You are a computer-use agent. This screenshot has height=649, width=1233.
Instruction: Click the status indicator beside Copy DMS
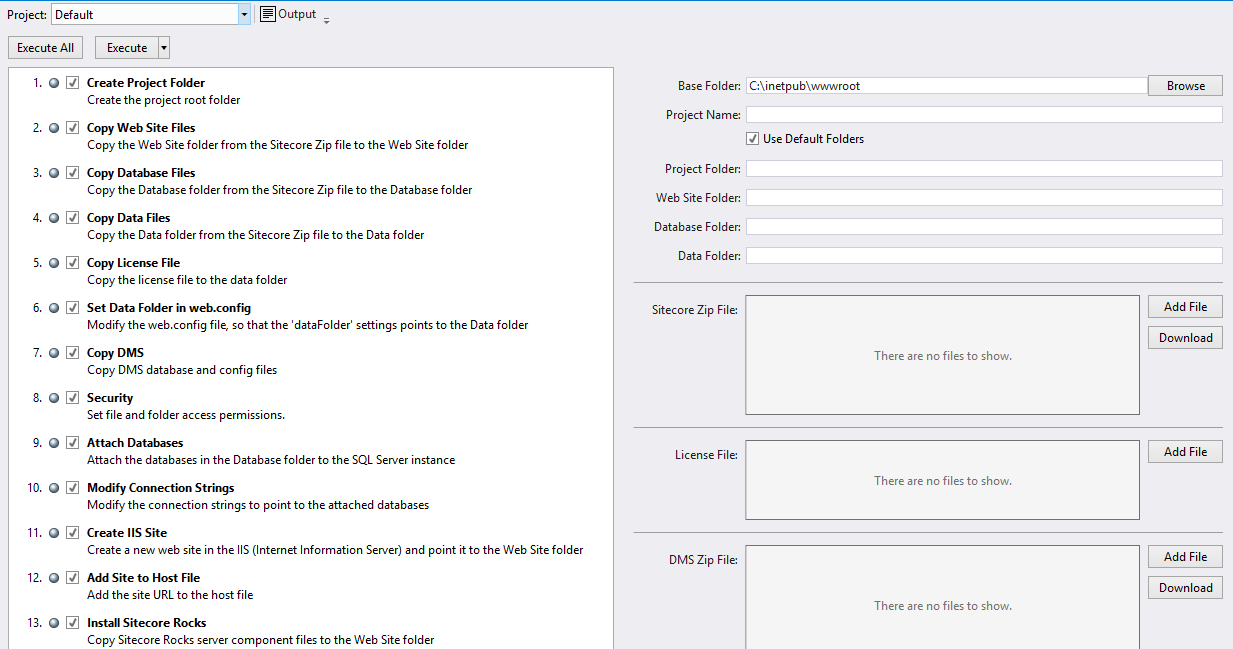[53, 352]
